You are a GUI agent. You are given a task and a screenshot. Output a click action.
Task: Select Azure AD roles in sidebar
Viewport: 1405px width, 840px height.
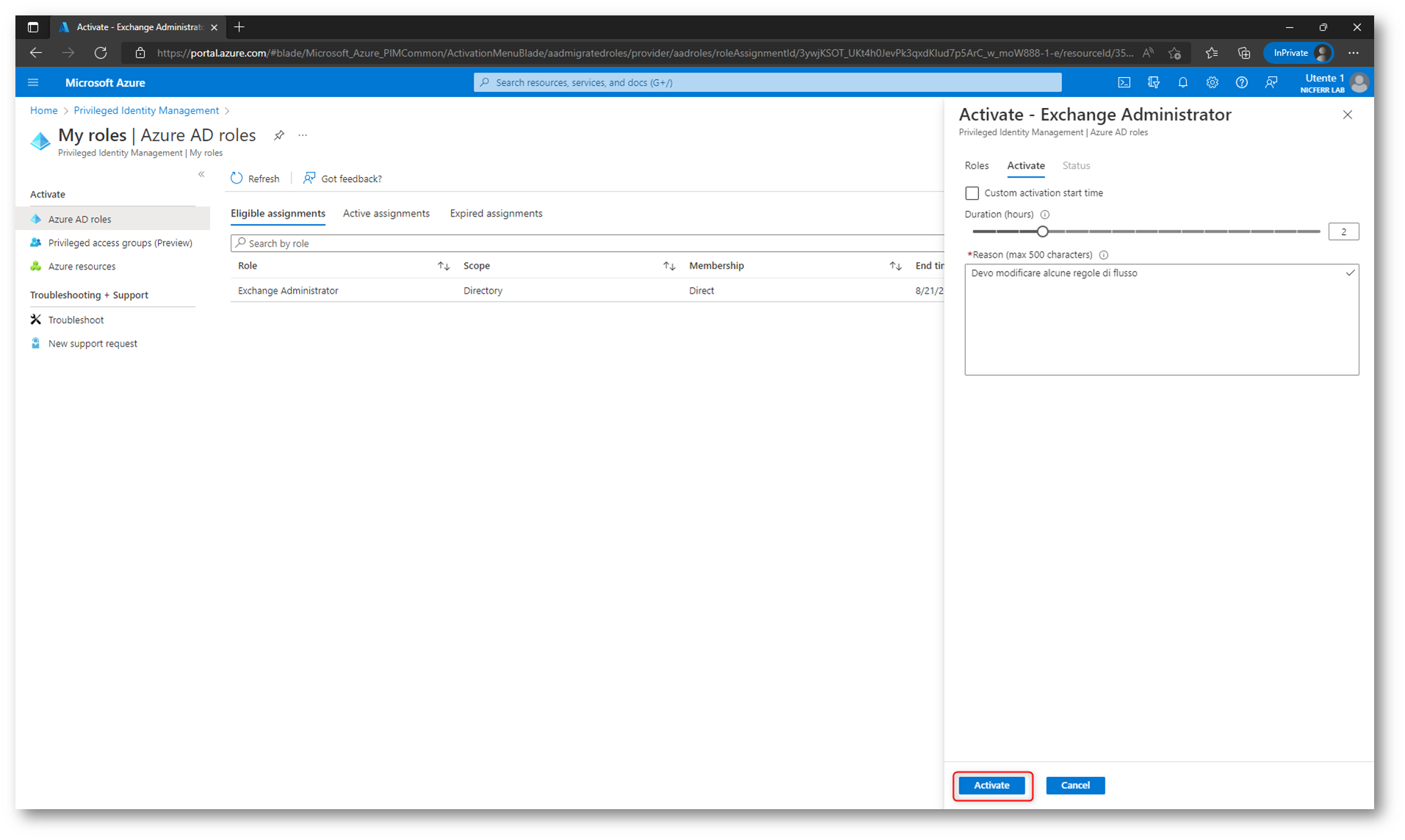112,219
